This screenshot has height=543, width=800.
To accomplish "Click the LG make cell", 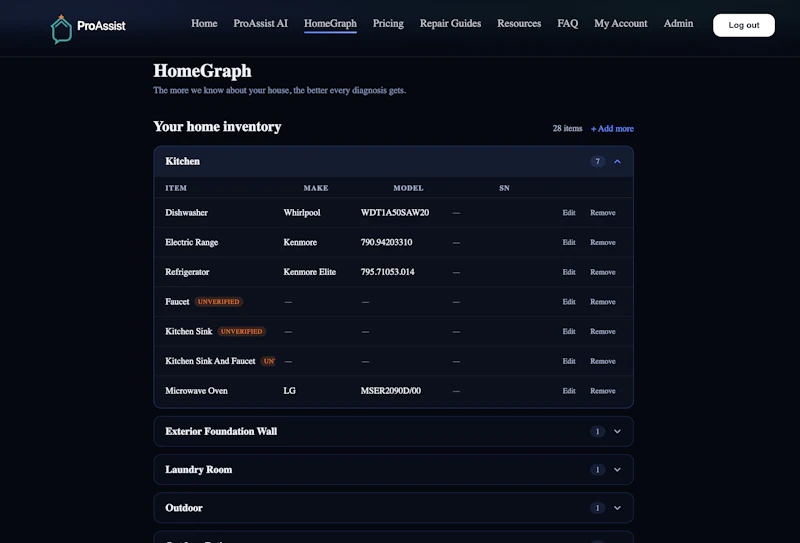I will tap(289, 391).
